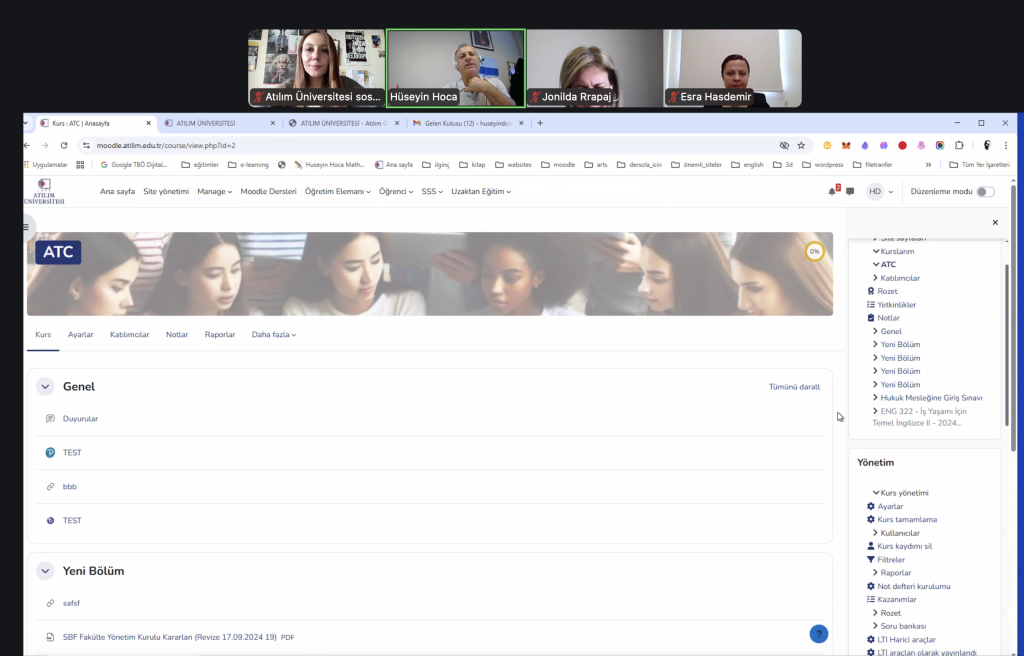Viewport: 1024px width, 656px height.
Task: Expand the Öğretim Elemanı menu
Action: click(337, 191)
